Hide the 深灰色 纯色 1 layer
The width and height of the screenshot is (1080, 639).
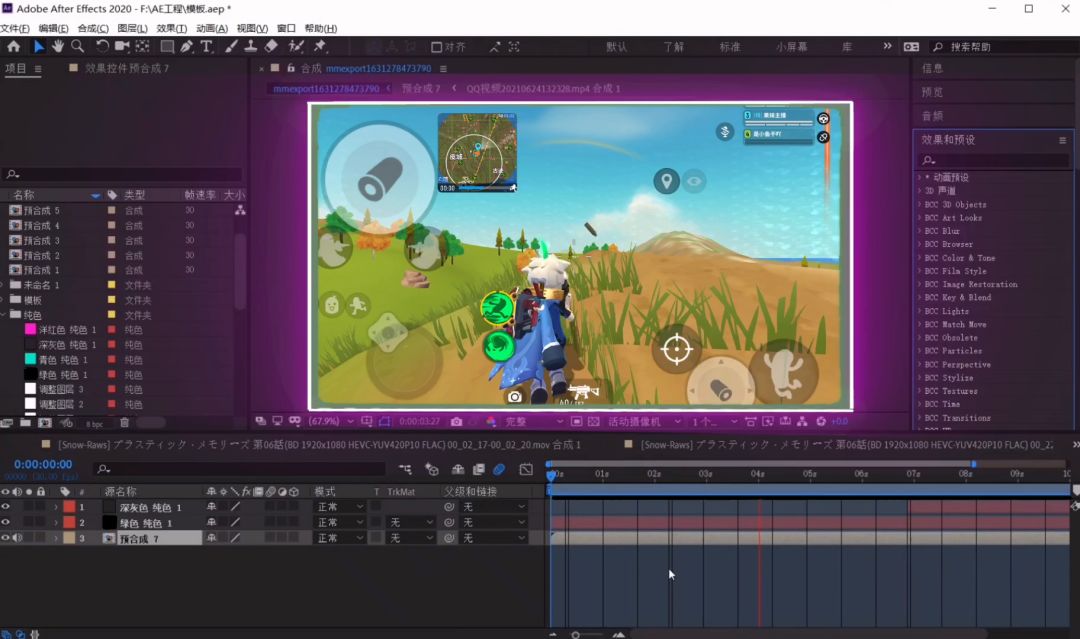tap(6, 507)
